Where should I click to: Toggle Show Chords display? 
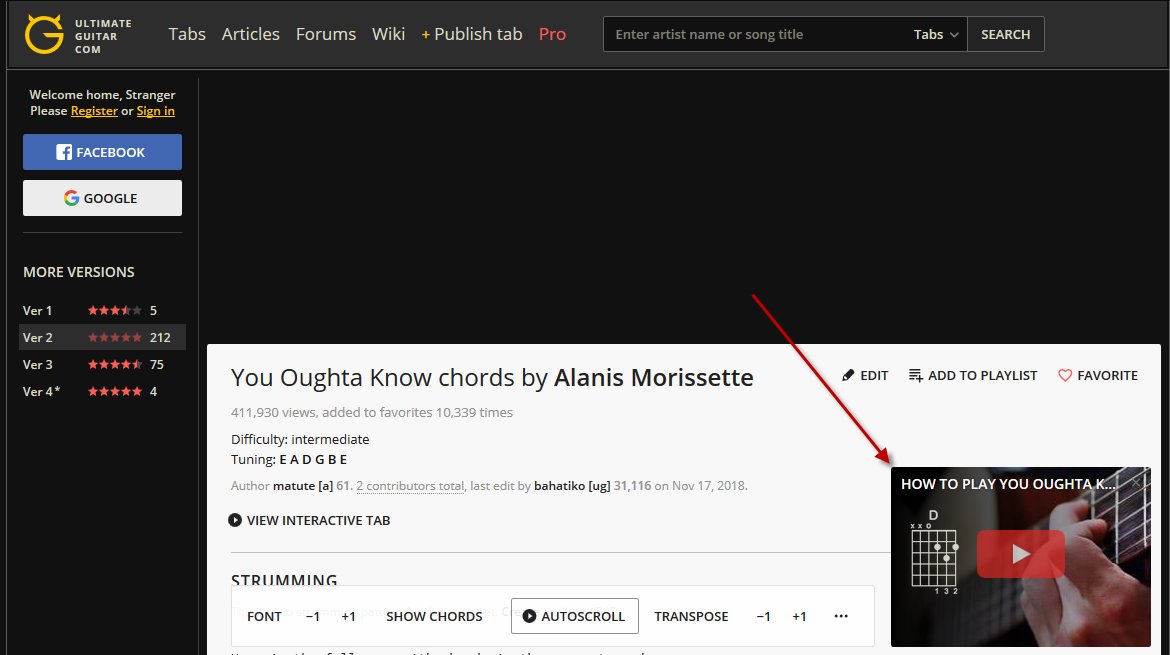435,616
